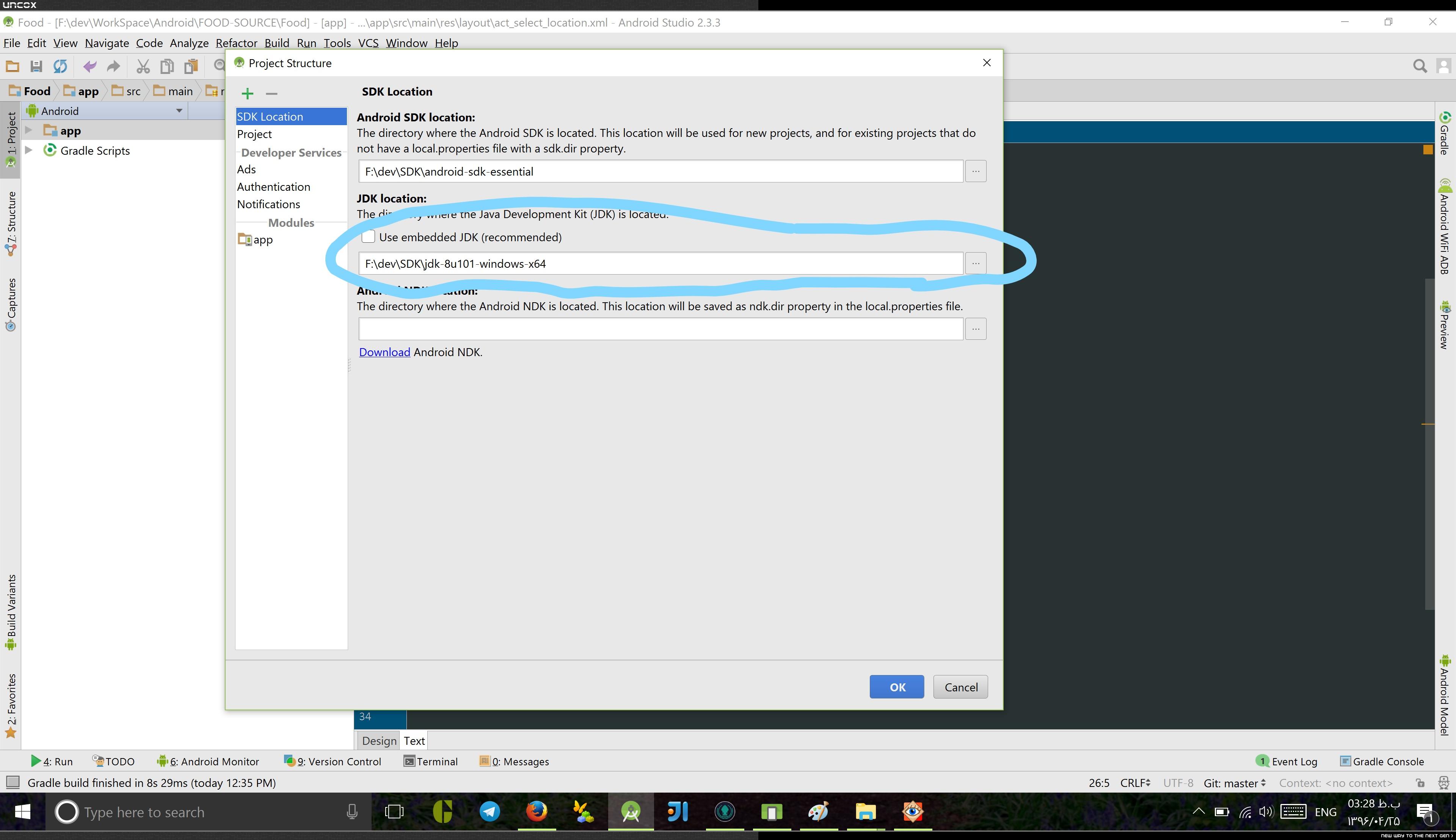Screen dimensions: 1456x840
Task: Click the lock read-only status icon
Action: [x=1420, y=783]
